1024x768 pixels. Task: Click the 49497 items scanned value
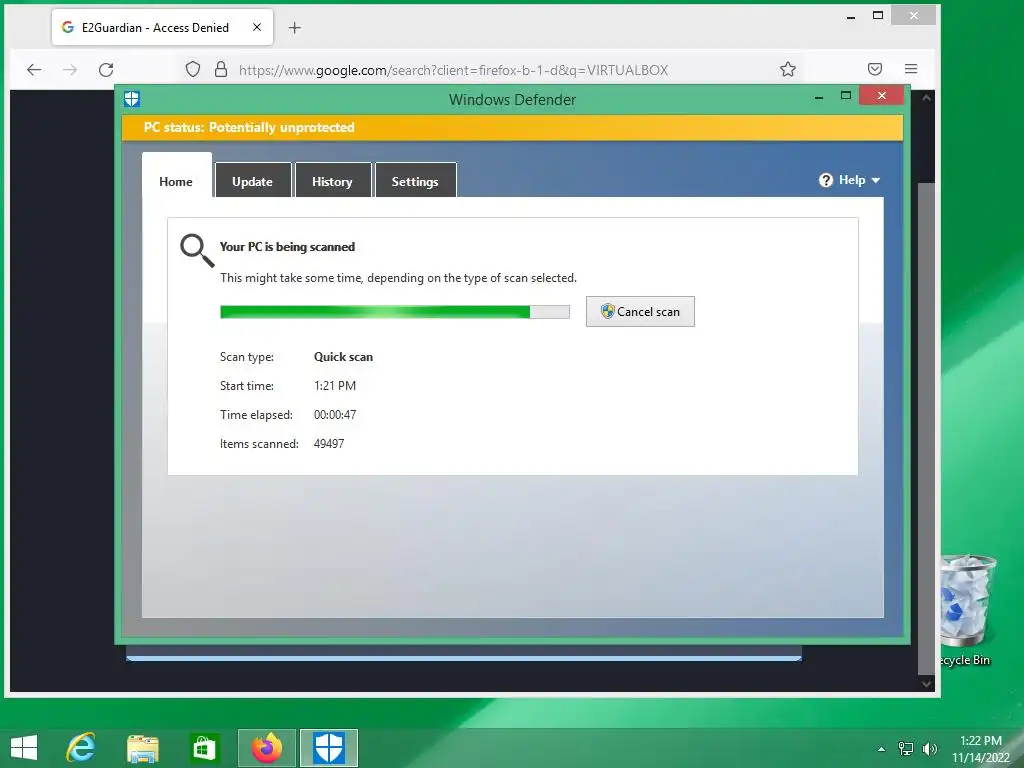(329, 443)
